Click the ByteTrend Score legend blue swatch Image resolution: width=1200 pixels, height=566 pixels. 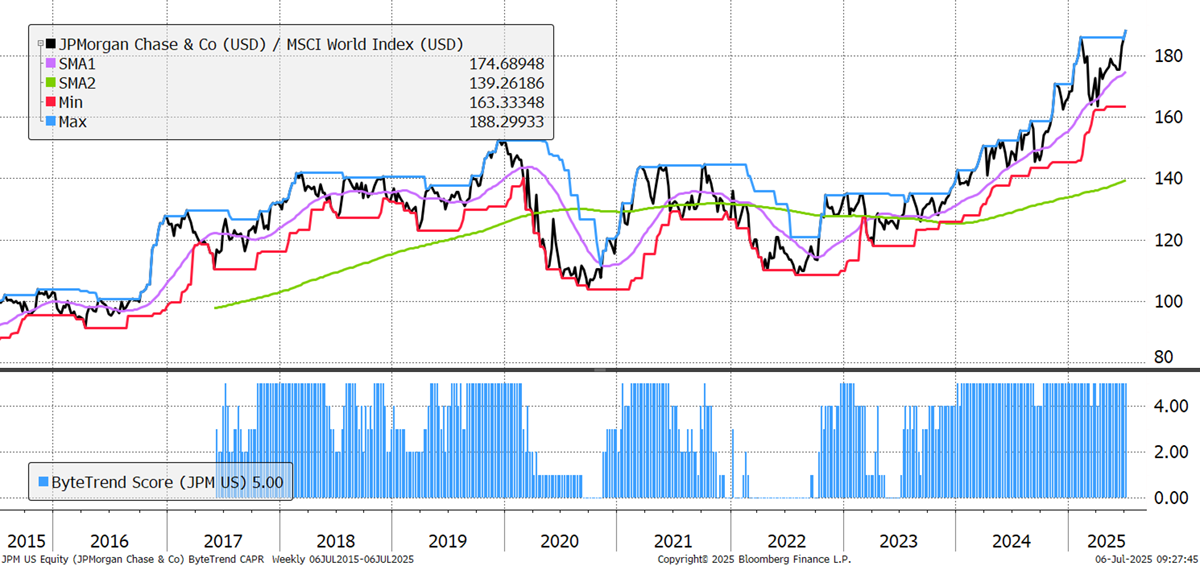tap(41, 481)
